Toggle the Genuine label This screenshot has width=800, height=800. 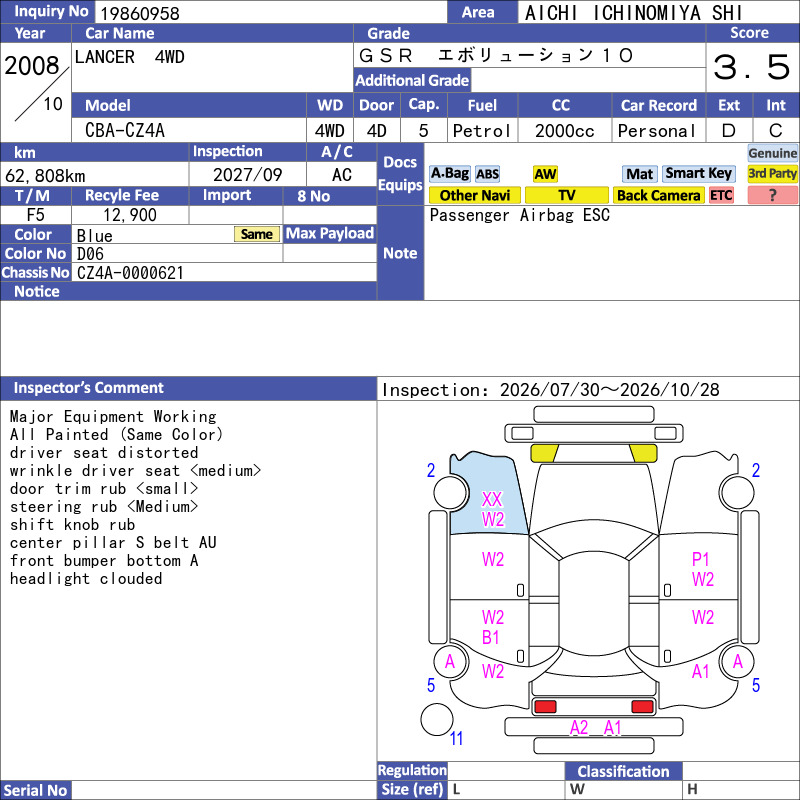point(772,153)
